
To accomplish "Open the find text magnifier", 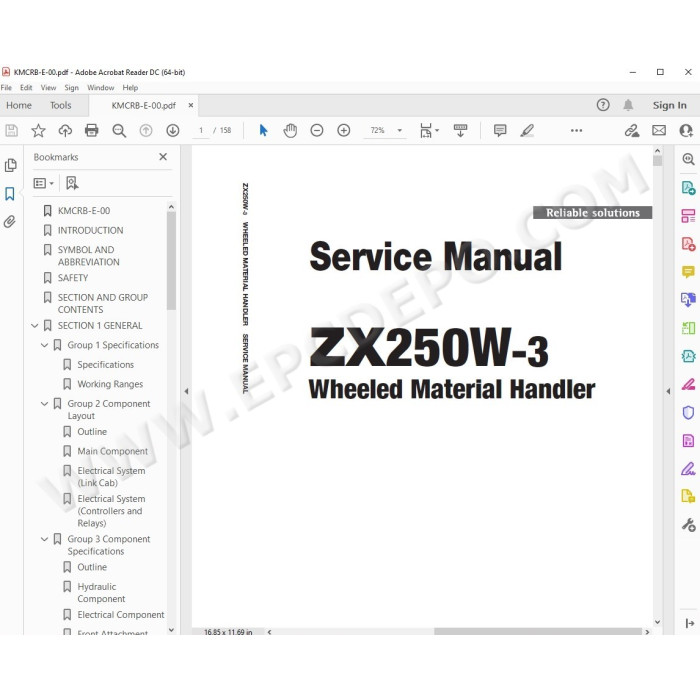I will (119, 130).
